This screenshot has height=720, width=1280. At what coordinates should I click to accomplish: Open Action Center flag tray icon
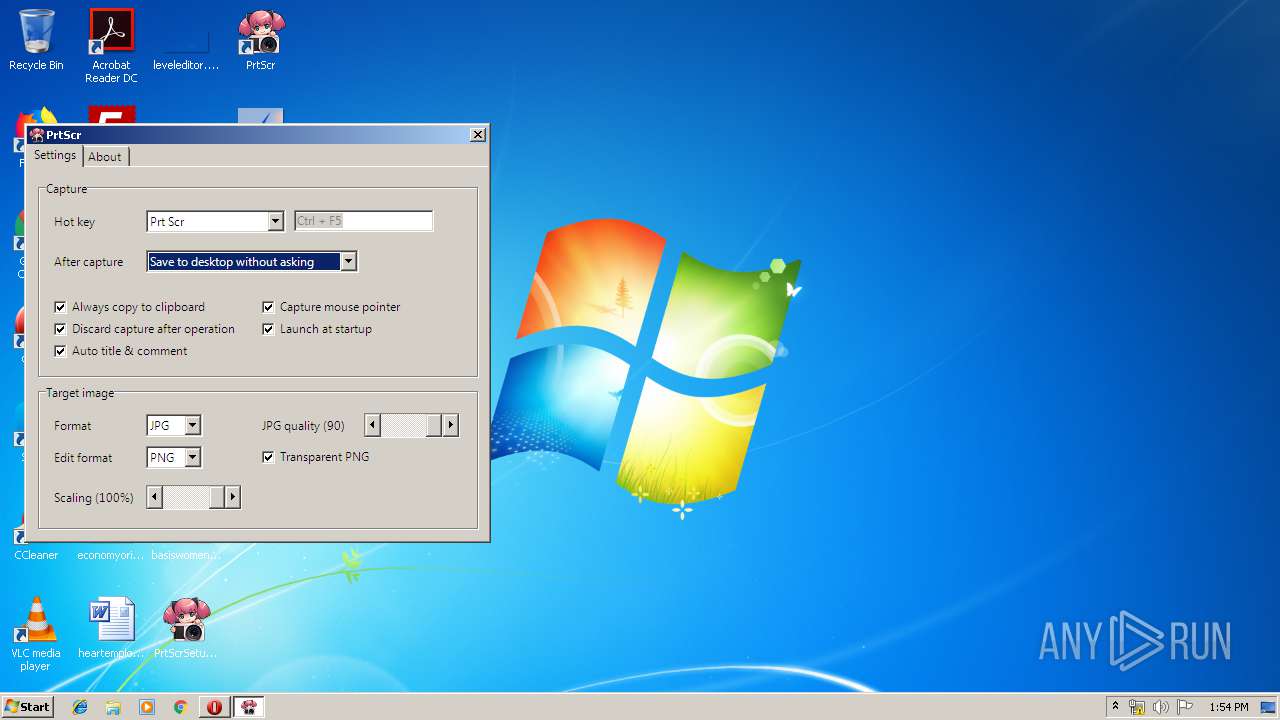1184,707
